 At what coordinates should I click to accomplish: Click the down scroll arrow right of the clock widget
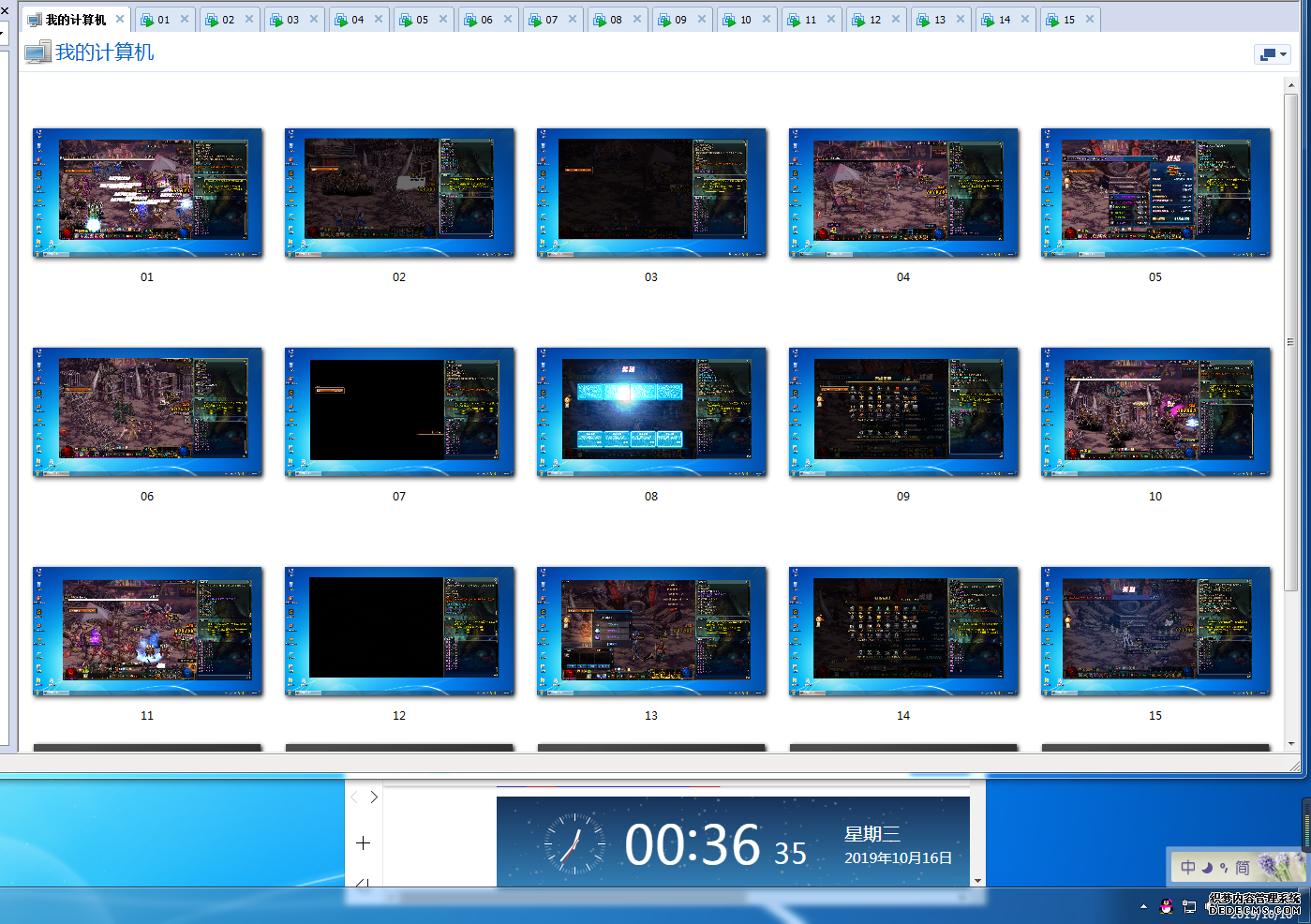tap(978, 881)
